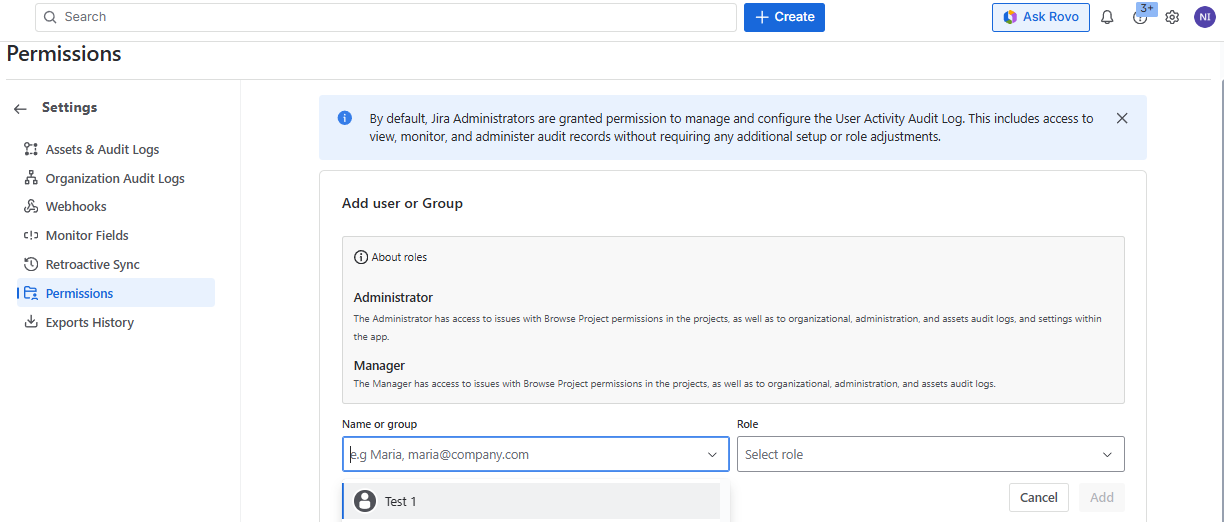Click the About roles info icon
Image resolution: width=1224 pixels, height=522 pixels.
click(x=361, y=257)
